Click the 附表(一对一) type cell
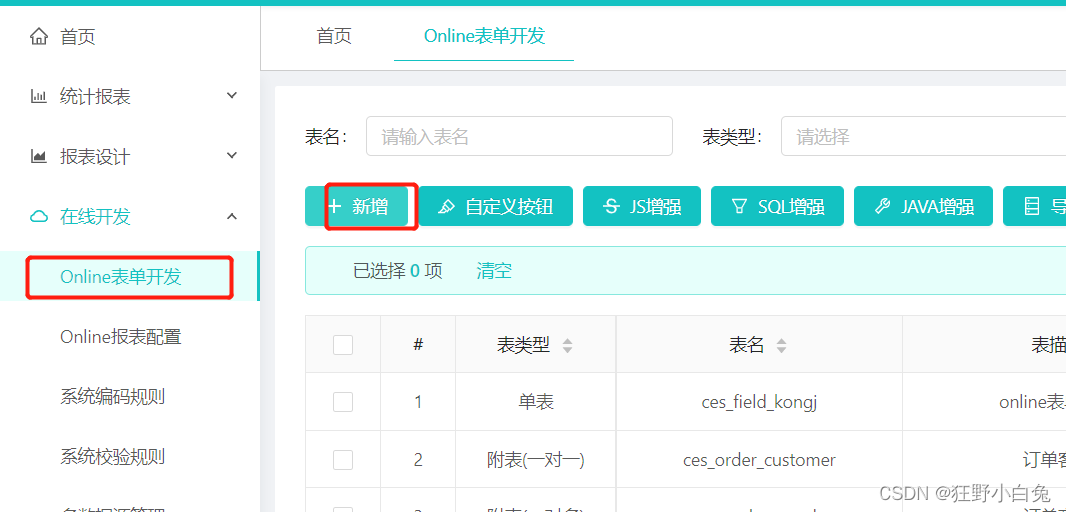The image size is (1066, 512). point(536,460)
